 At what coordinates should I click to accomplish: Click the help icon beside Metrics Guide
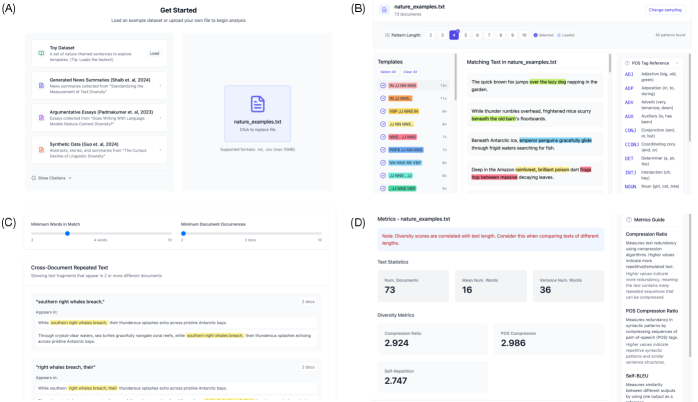coord(629,219)
